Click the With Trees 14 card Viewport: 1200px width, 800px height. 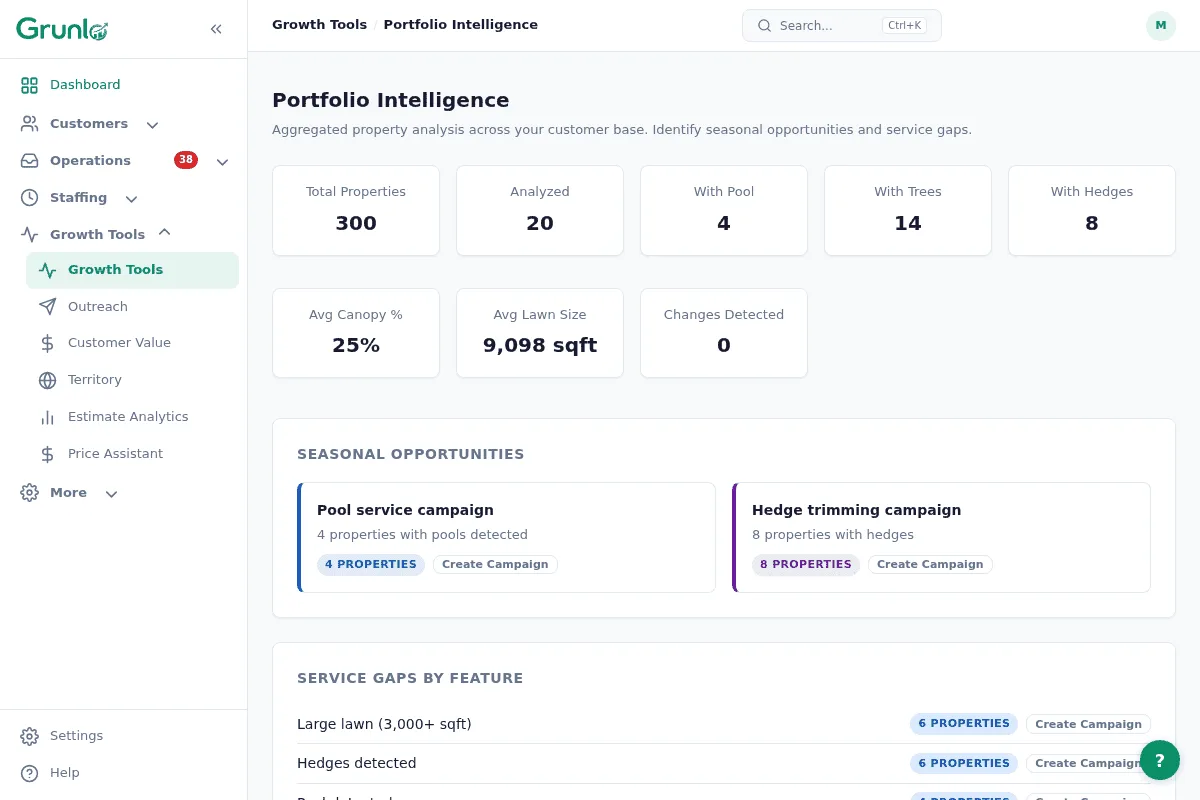pos(908,211)
